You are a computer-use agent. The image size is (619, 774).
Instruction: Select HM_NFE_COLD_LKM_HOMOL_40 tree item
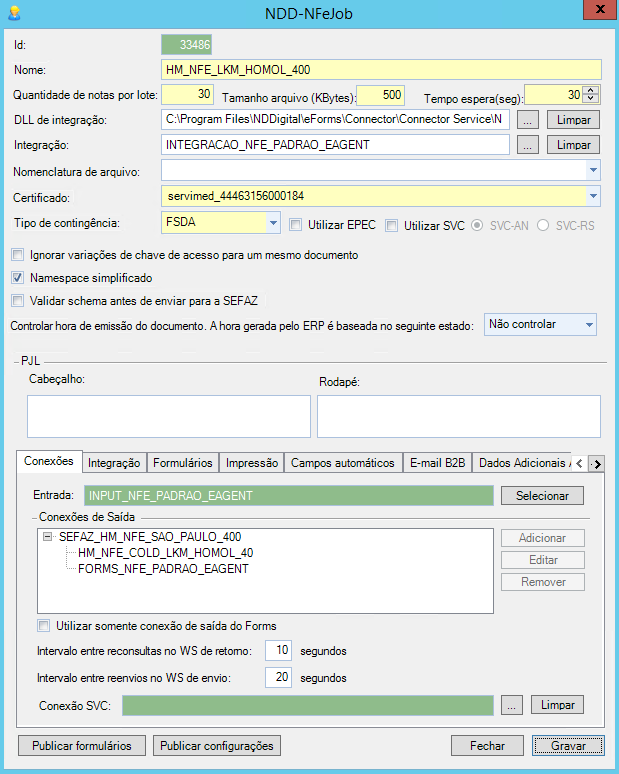166,552
